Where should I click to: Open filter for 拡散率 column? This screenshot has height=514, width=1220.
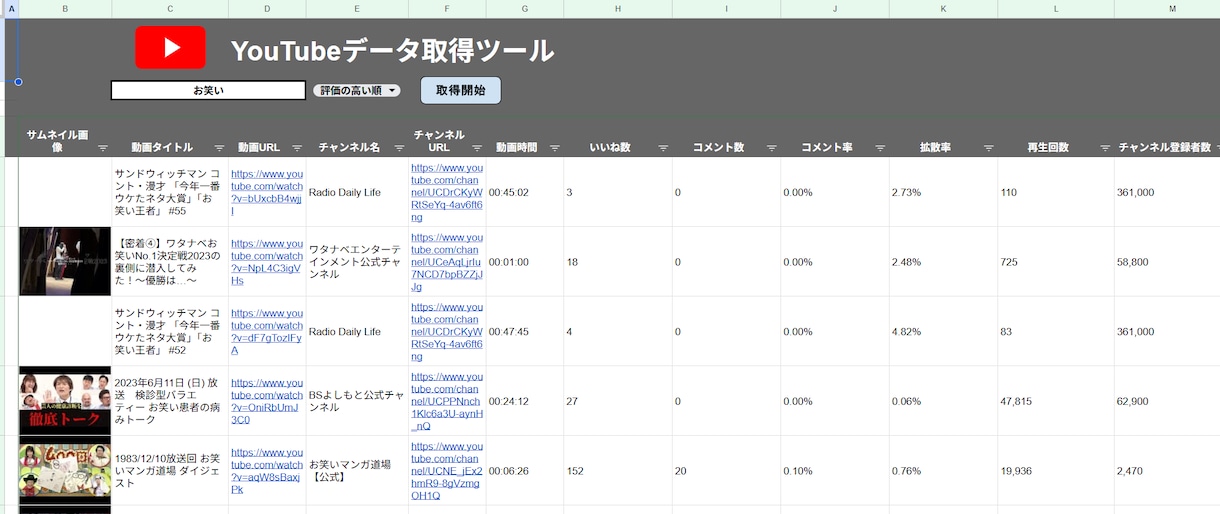click(988, 148)
